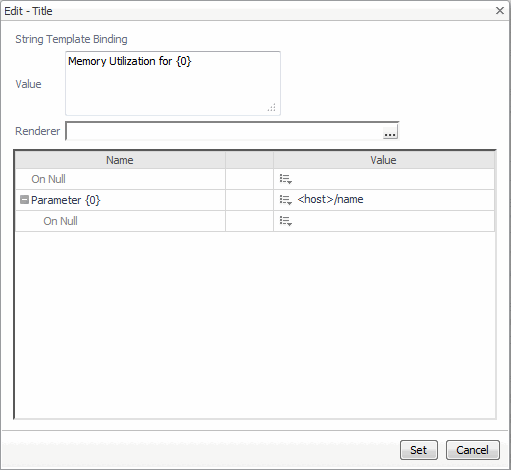Click the Name column header
Screen dimensions: 511x470
[x=120, y=160]
